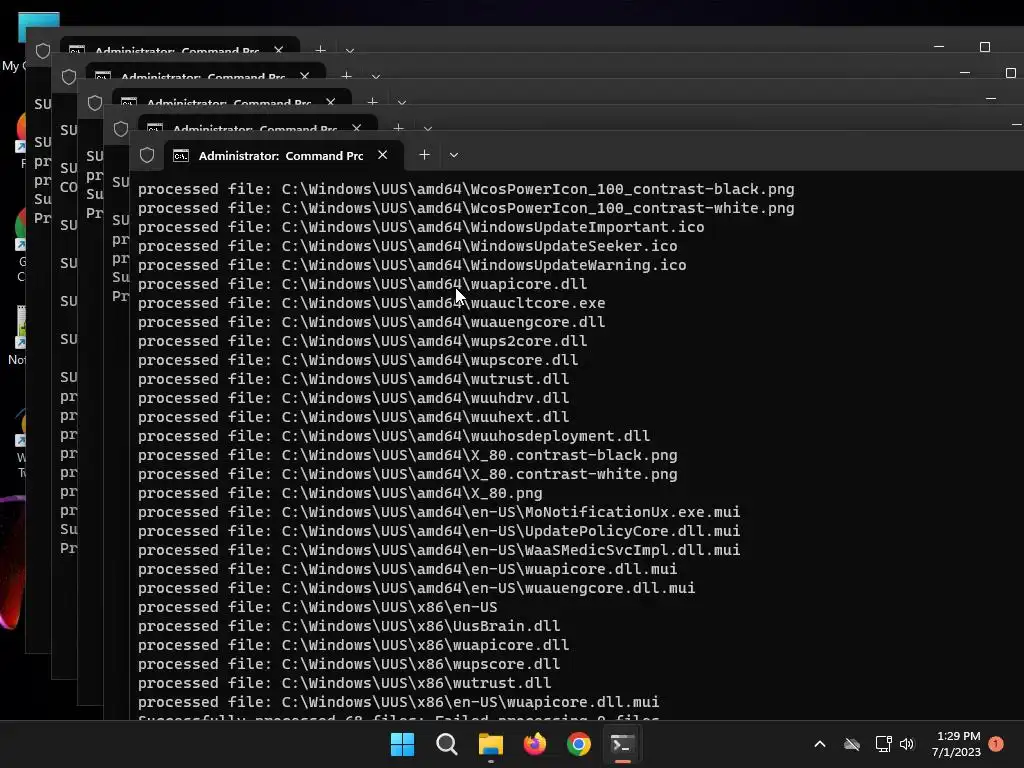Open Google Chrome from the taskbar
This screenshot has height=768, width=1024.
click(579, 744)
